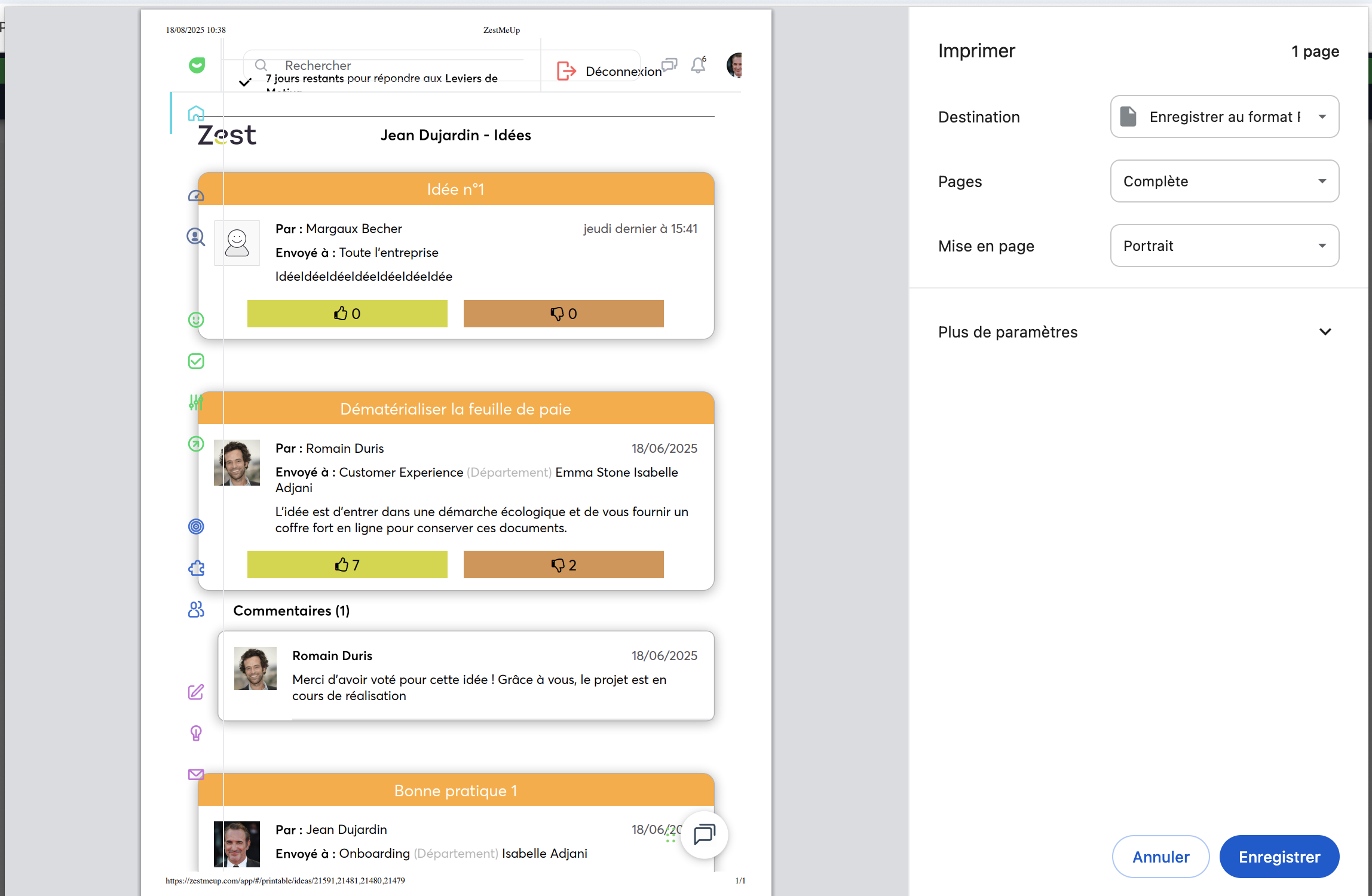The image size is (1372, 896).
Task: Open the floating chat bubble button
Action: click(705, 834)
